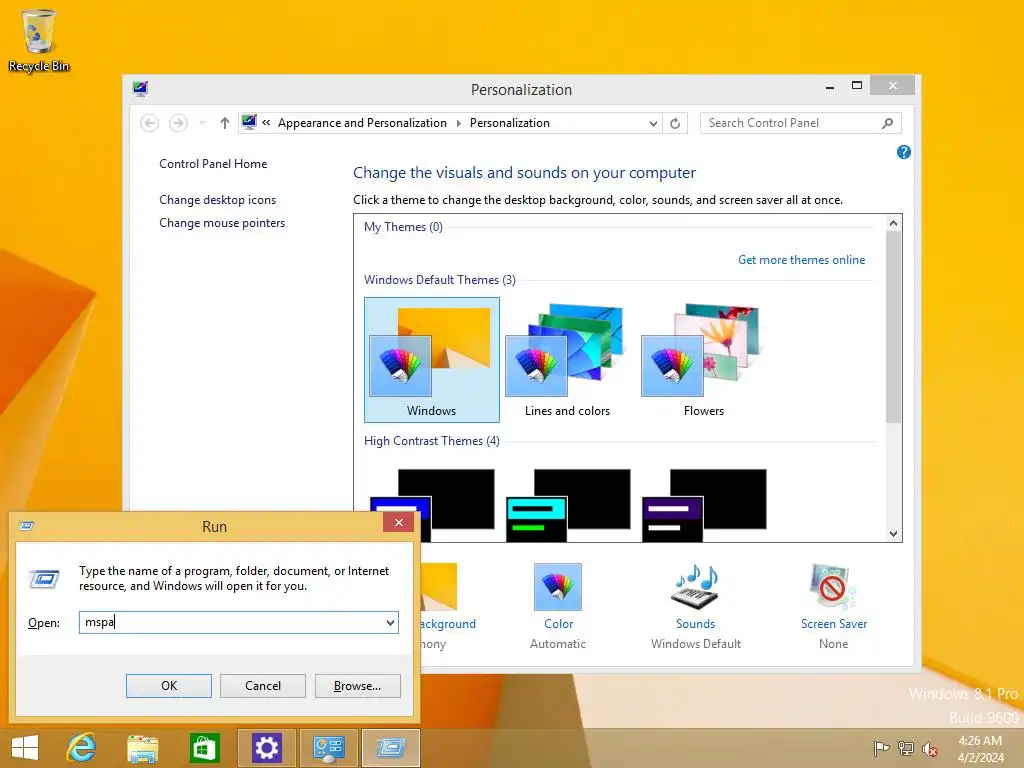Viewport: 1024px width, 768px height.
Task: Click the Control Panel address bar icon
Action: pyautogui.click(x=249, y=122)
